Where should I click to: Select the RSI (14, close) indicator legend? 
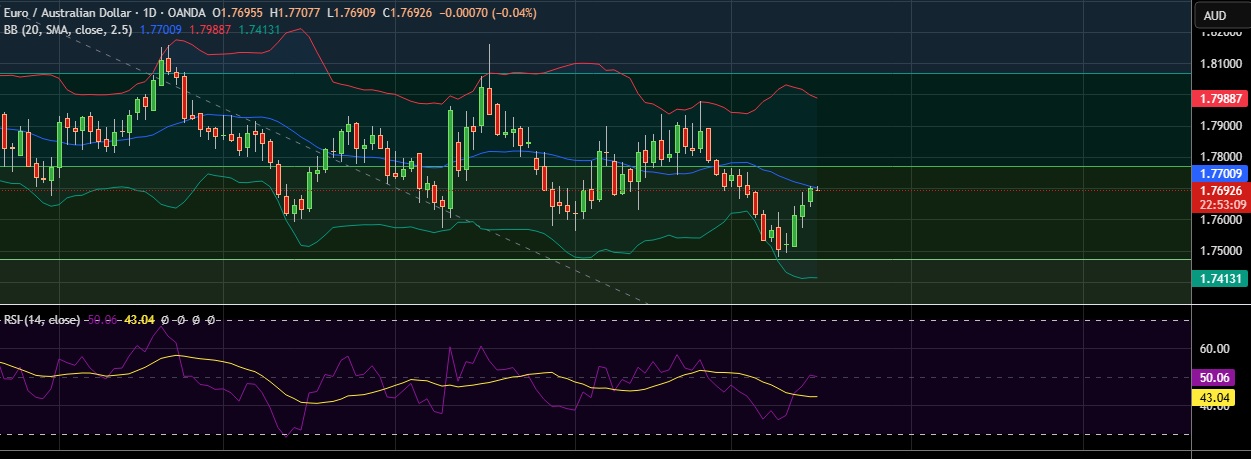tap(28, 320)
